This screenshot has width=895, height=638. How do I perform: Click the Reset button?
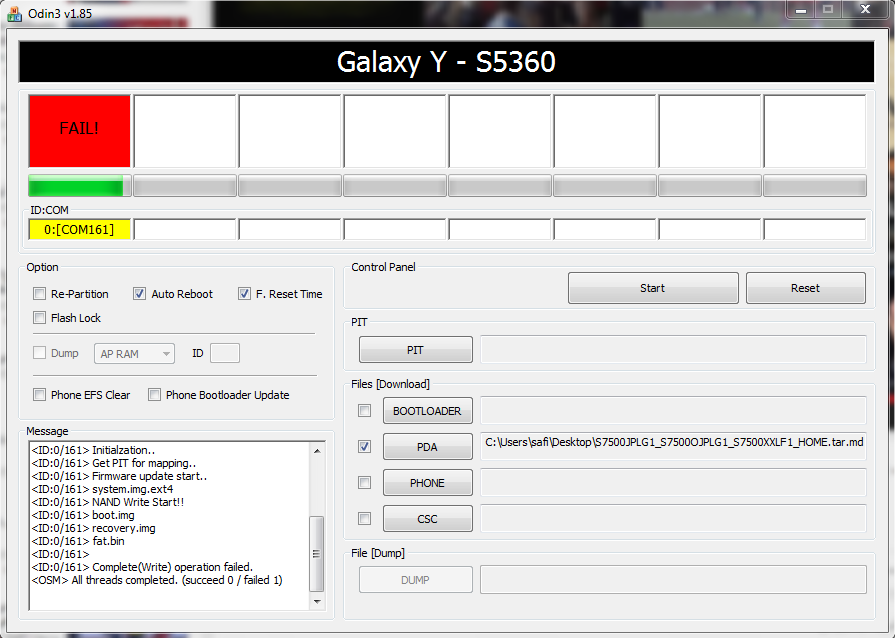[x=805, y=288]
